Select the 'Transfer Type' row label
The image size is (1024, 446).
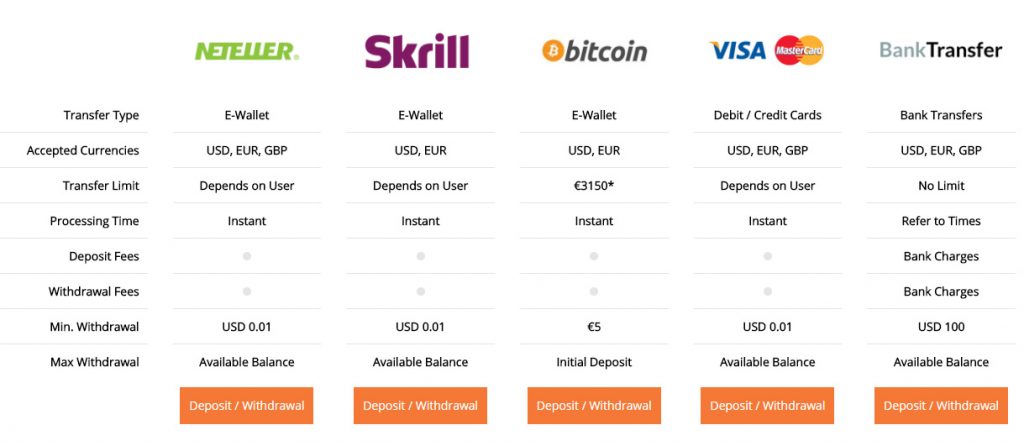(x=101, y=115)
